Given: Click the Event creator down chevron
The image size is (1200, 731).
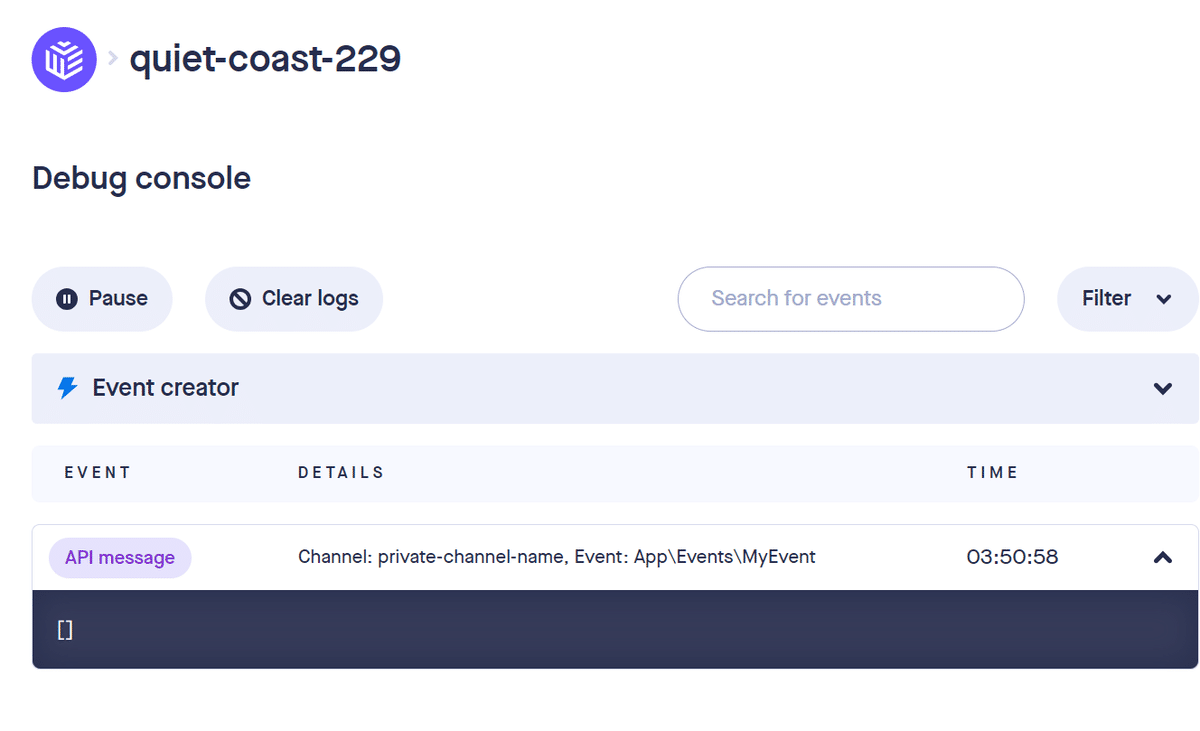Looking at the screenshot, I should (1162, 389).
